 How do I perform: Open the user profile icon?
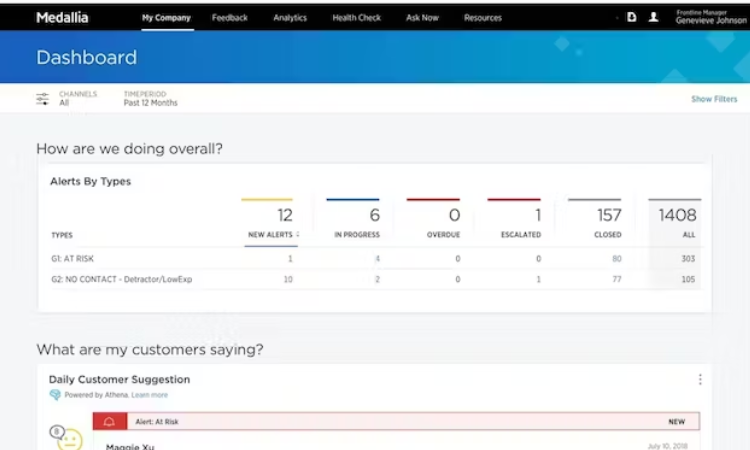tap(653, 17)
